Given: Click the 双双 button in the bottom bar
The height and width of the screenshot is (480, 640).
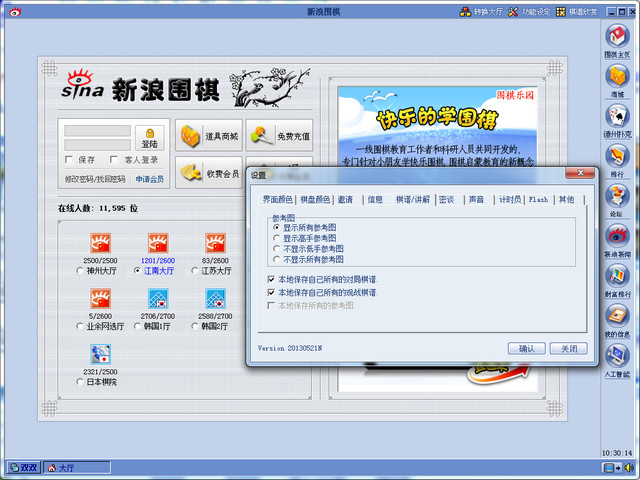Looking at the screenshot, I should click(x=24, y=467).
